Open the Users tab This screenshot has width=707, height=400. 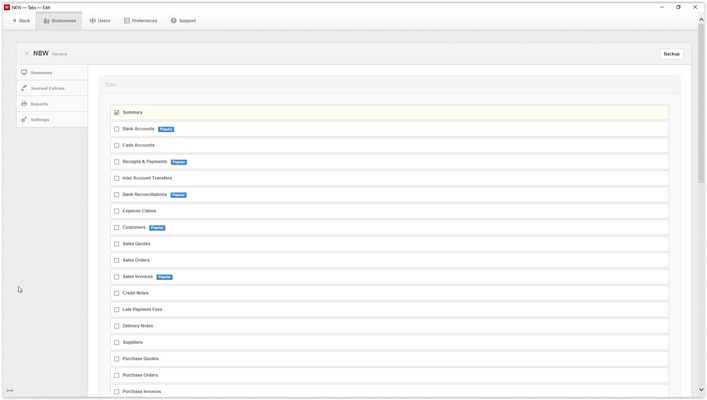click(x=100, y=21)
